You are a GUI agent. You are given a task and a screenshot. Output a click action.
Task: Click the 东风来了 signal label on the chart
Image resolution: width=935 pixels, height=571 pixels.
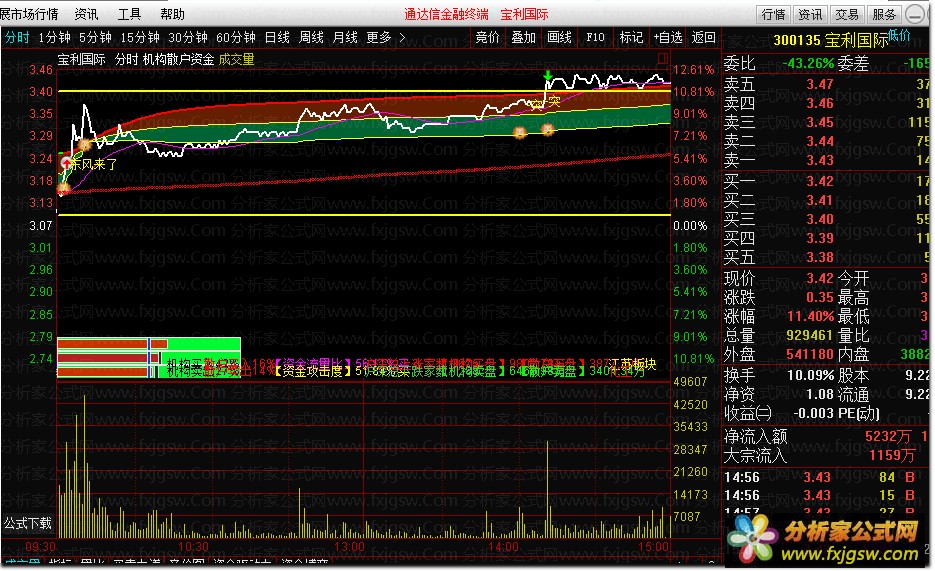point(94,164)
